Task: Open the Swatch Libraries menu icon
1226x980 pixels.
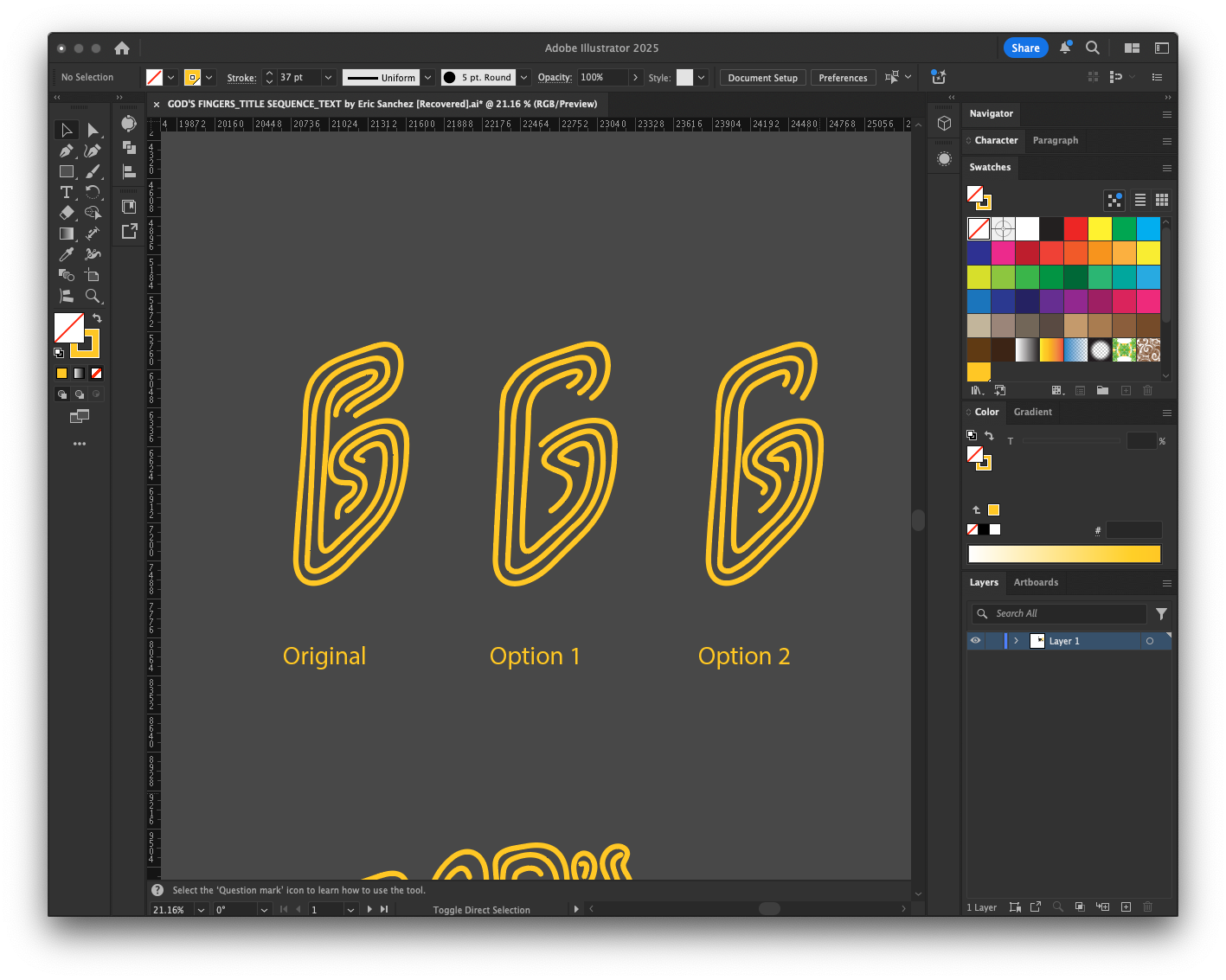Action: pyautogui.click(x=978, y=391)
